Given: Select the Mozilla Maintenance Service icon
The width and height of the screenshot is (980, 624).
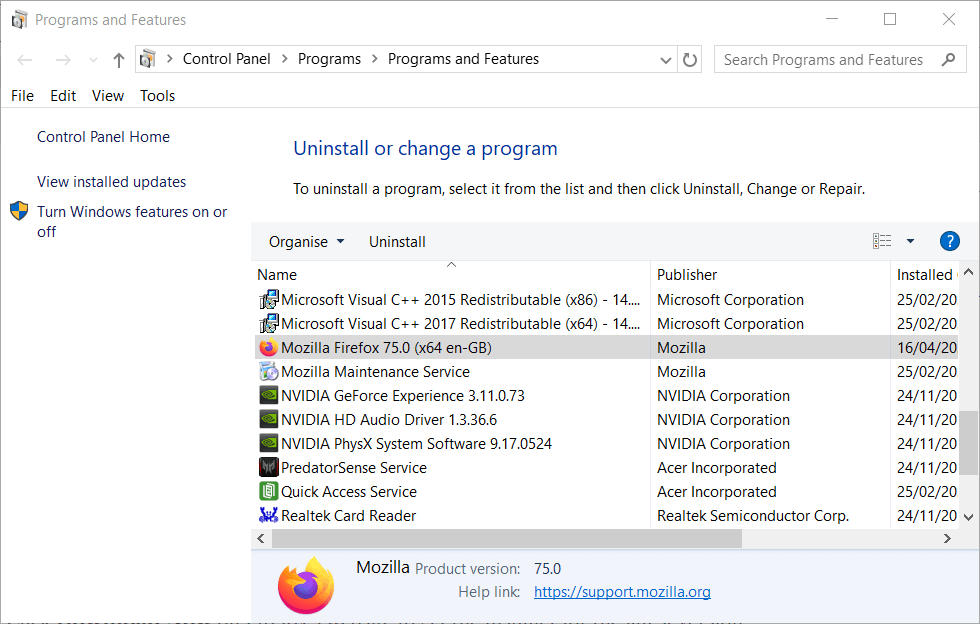Looking at the screenshot, I should click(x=269, y=372).
